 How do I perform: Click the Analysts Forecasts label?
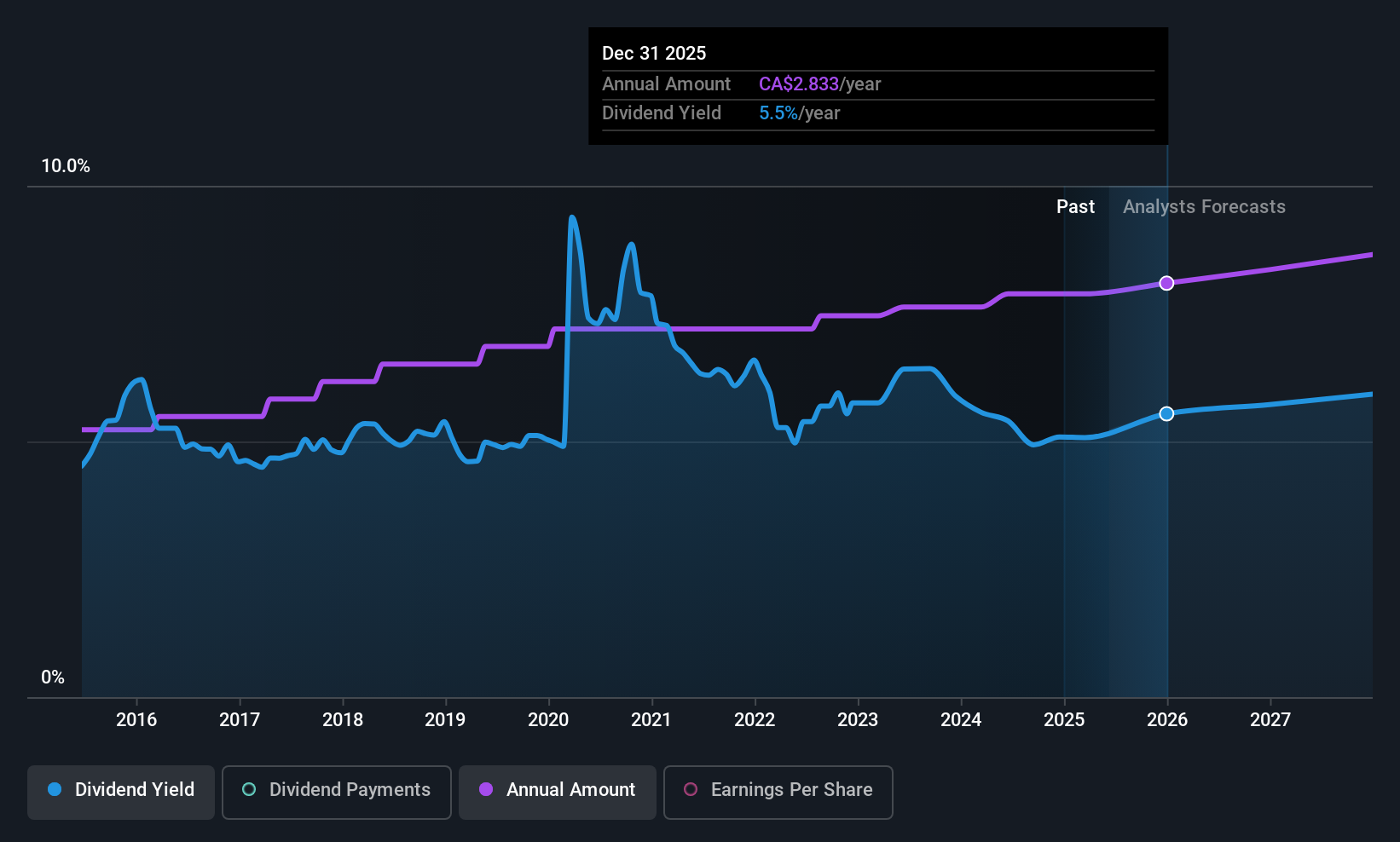click(x=1204, y=207)
